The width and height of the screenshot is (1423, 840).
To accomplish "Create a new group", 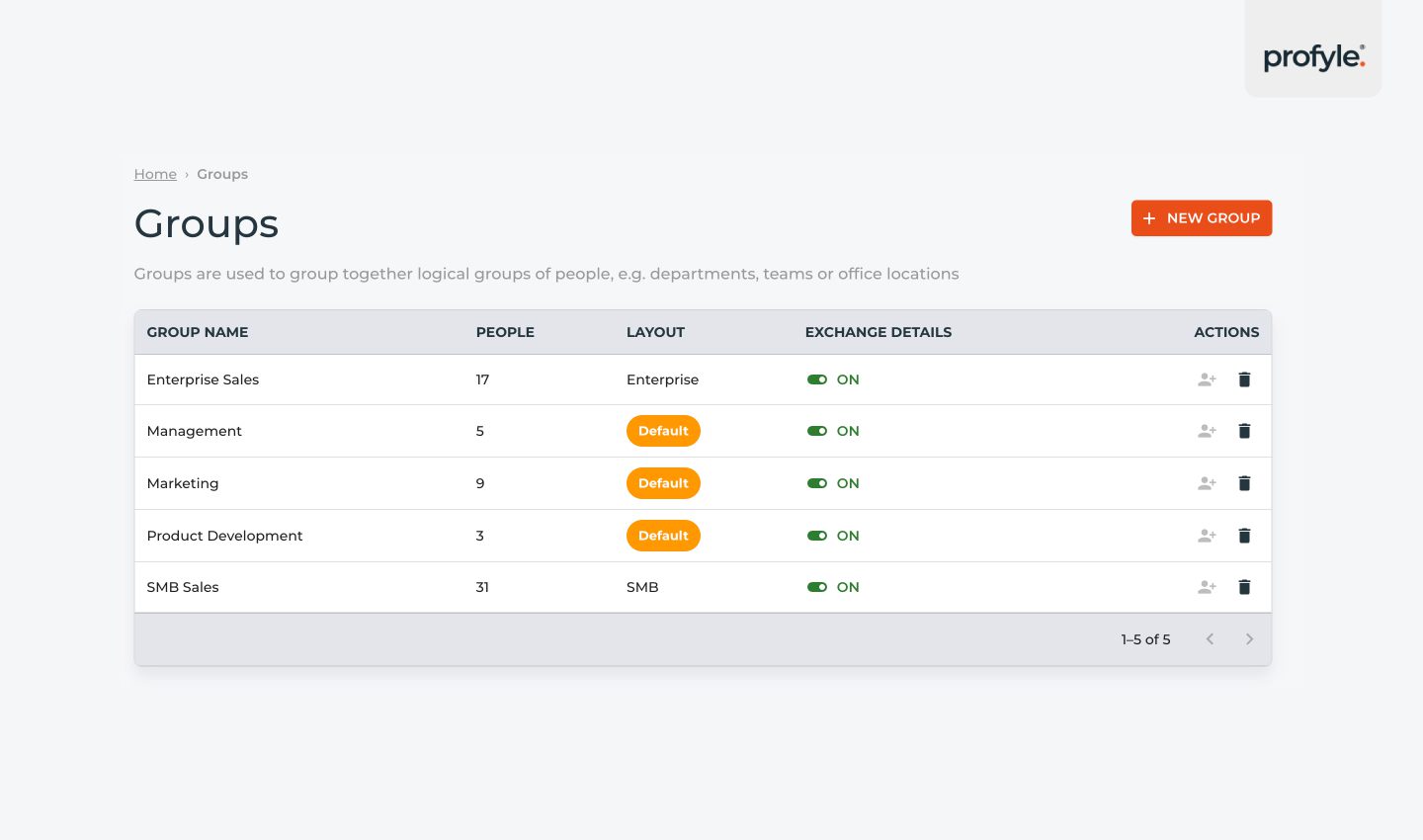I will [1202, 218].
